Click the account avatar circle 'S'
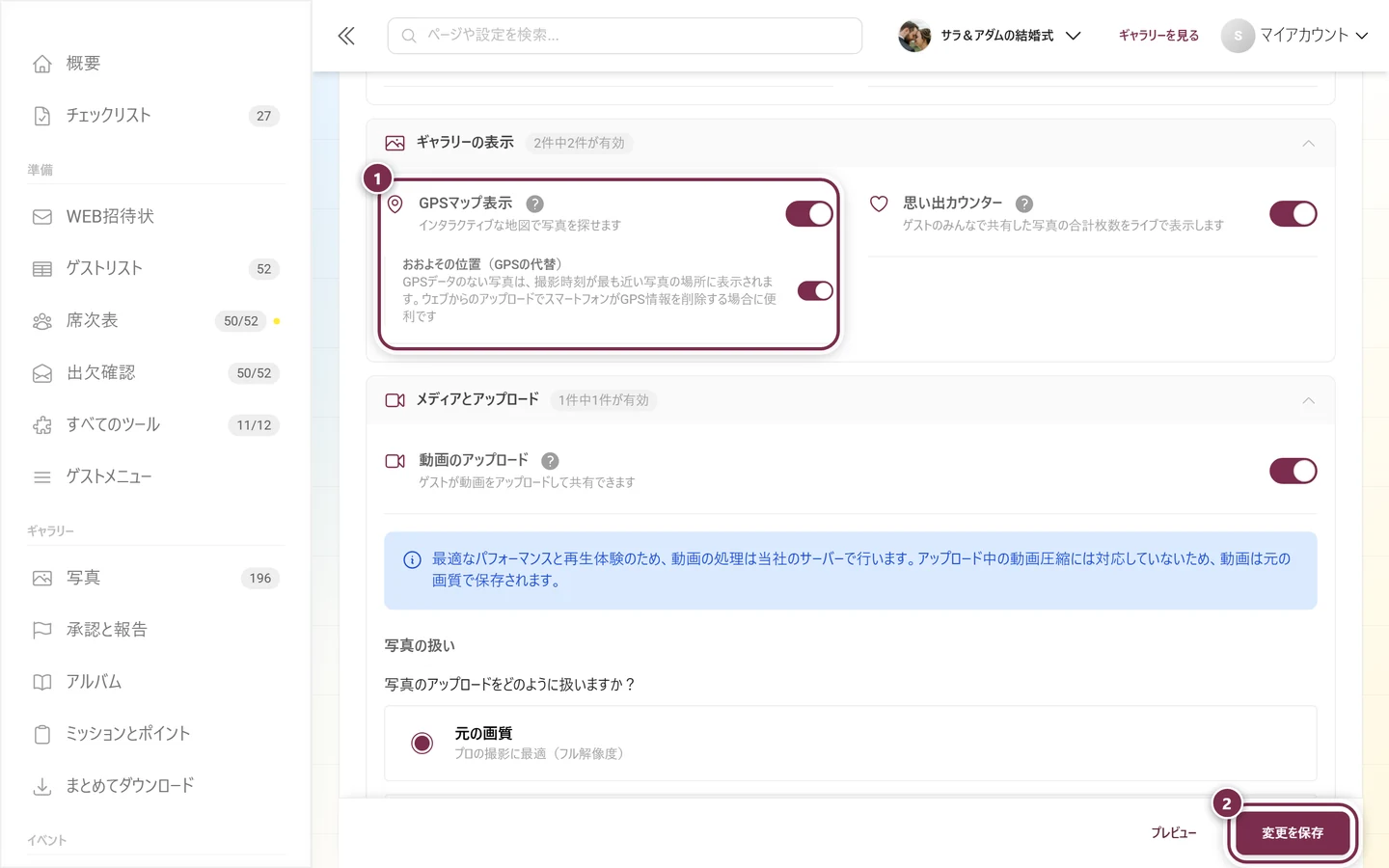 click(1238, 36)
